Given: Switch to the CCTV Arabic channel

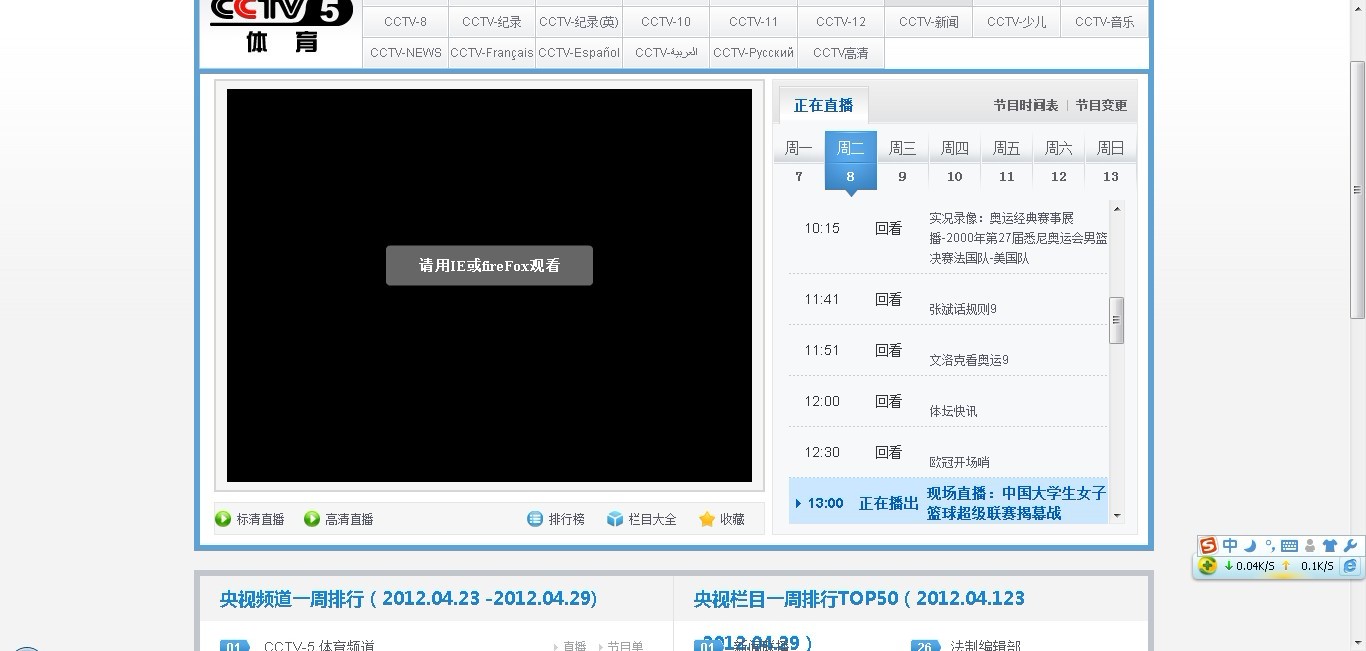Looking at the screenshot, I should (666, 53).
